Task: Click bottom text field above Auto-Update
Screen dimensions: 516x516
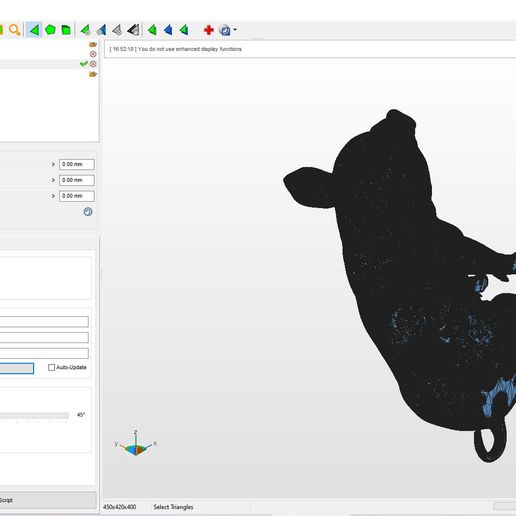Action: click(44, 353)
